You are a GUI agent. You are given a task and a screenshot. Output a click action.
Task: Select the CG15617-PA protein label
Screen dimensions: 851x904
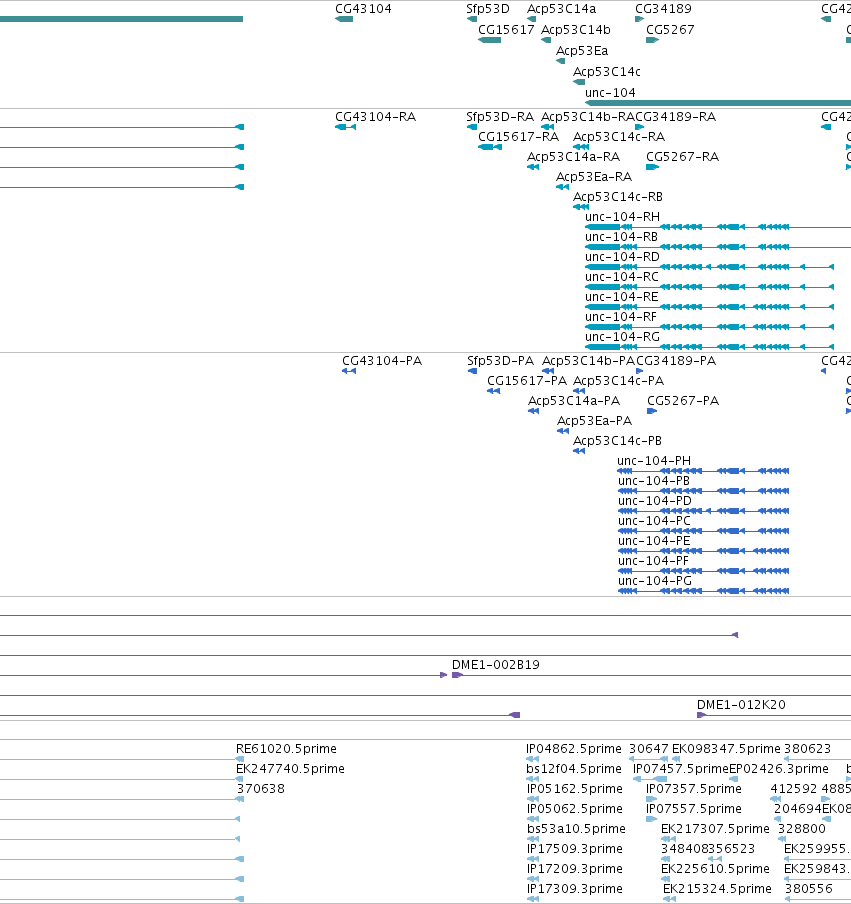tap(527, 381)
